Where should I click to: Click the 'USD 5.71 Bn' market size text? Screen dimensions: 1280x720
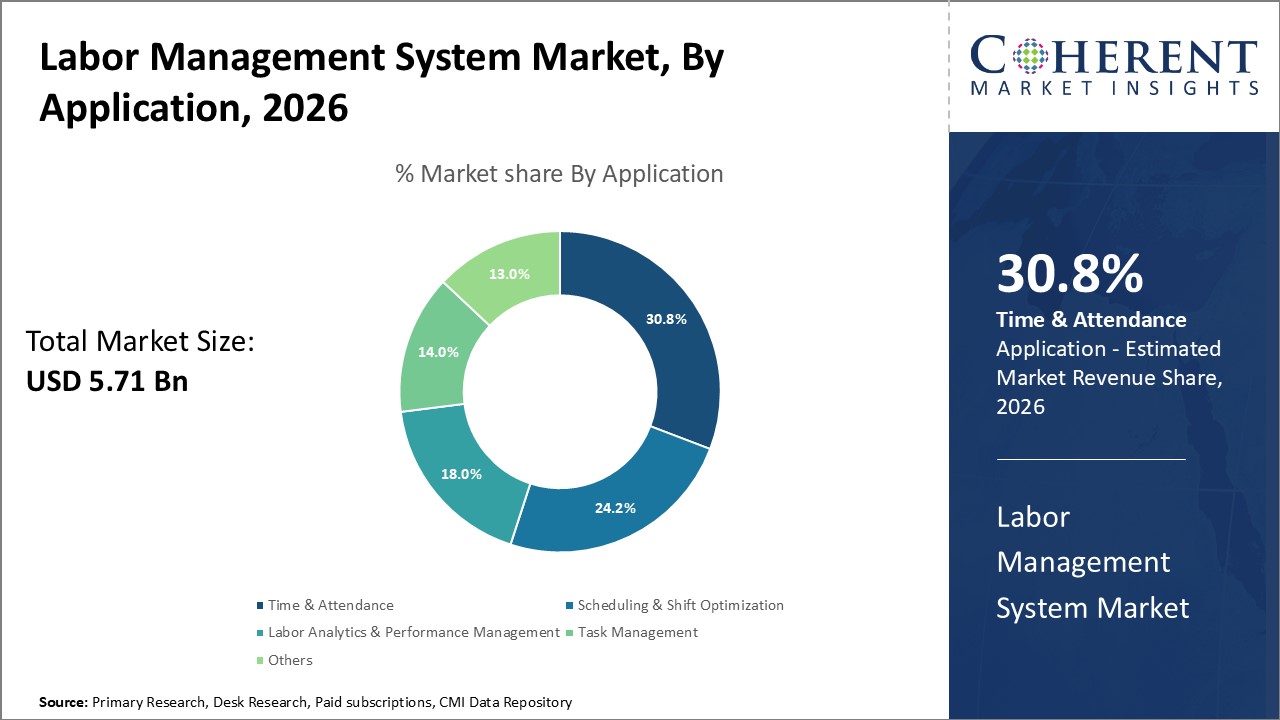[x=107, y=381]
